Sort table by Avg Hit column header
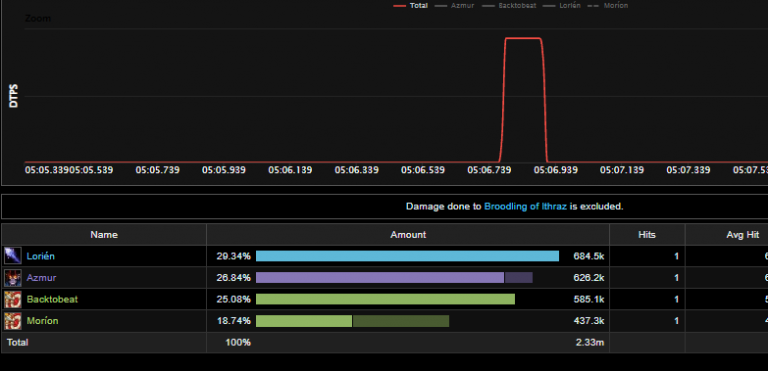The image size is (768, 371). tap(743, 235)
